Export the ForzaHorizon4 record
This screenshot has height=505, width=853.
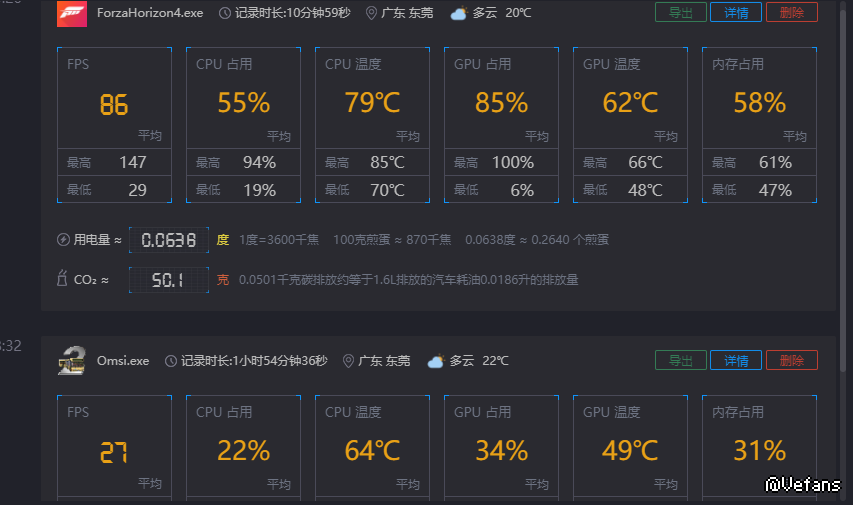(681, 13)
